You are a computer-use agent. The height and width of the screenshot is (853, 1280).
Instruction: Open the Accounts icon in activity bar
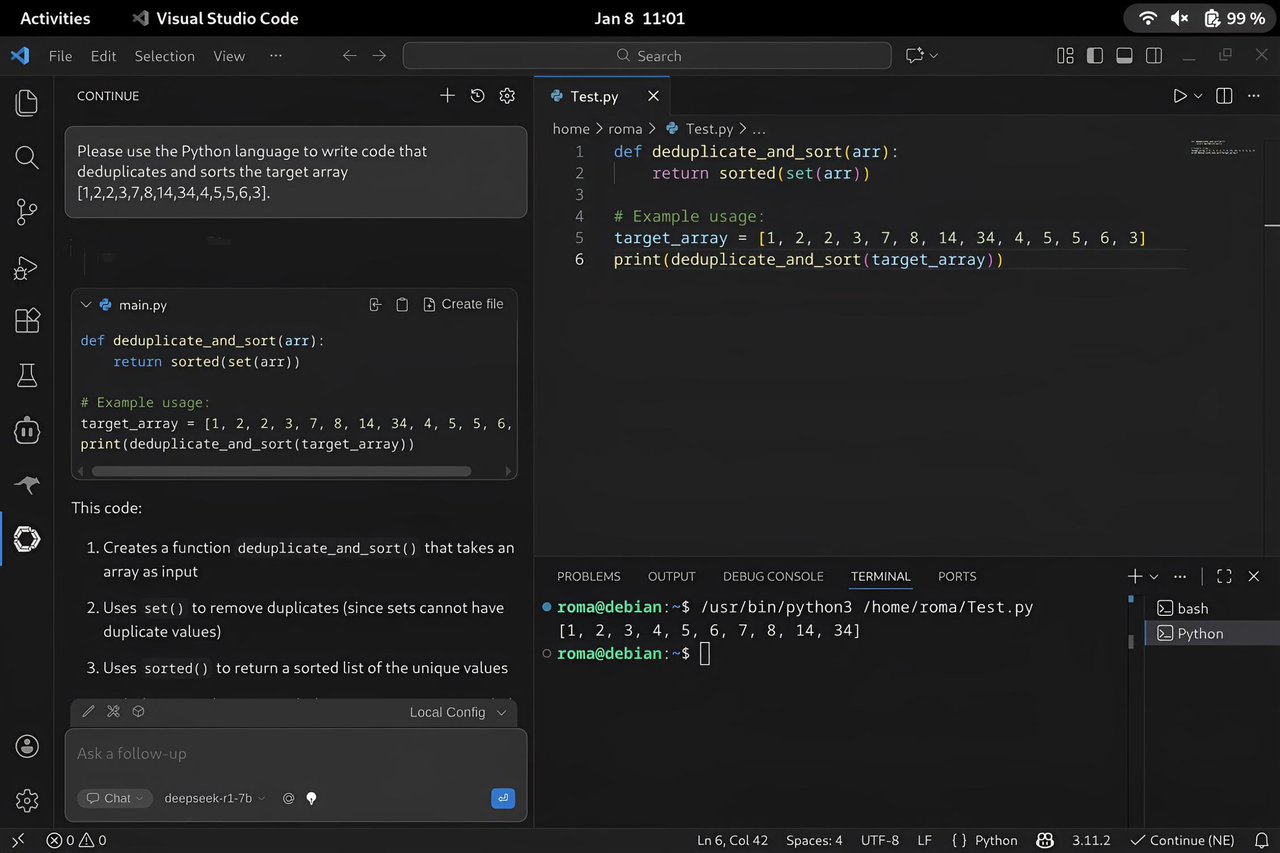pos(27,746)
